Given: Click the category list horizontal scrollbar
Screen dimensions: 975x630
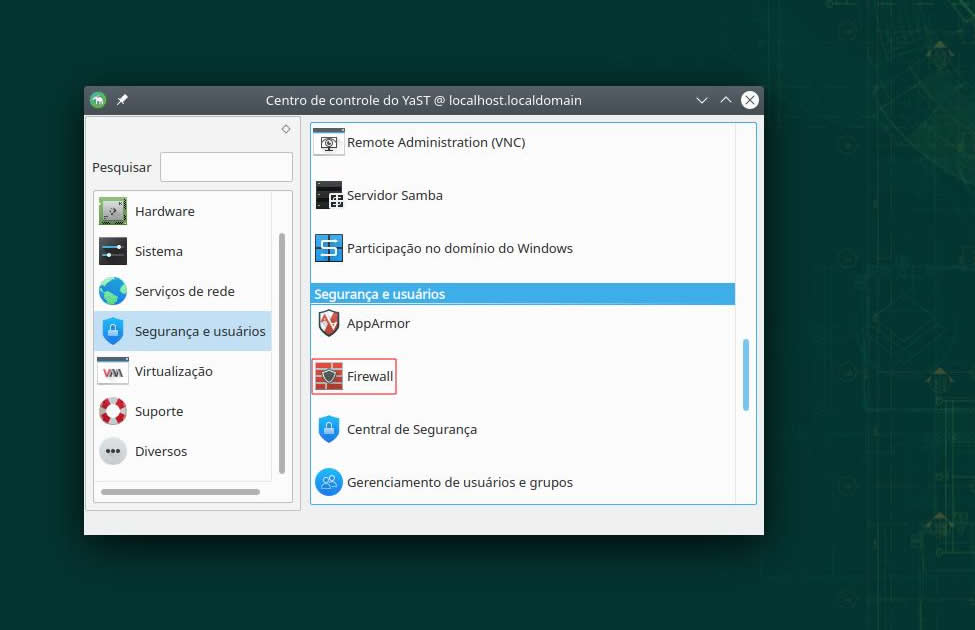Looking at the screenshot, I should coord(180,492).
